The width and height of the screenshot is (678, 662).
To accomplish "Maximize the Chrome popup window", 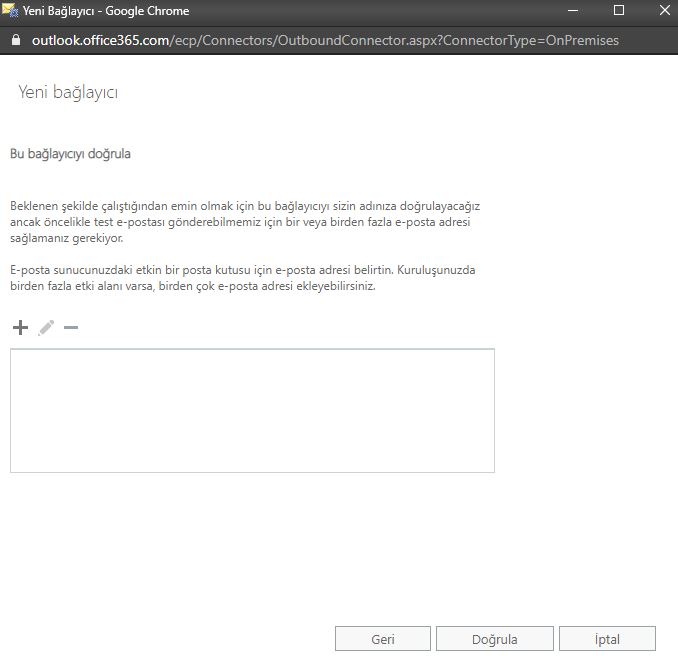I will click(619, 10).
